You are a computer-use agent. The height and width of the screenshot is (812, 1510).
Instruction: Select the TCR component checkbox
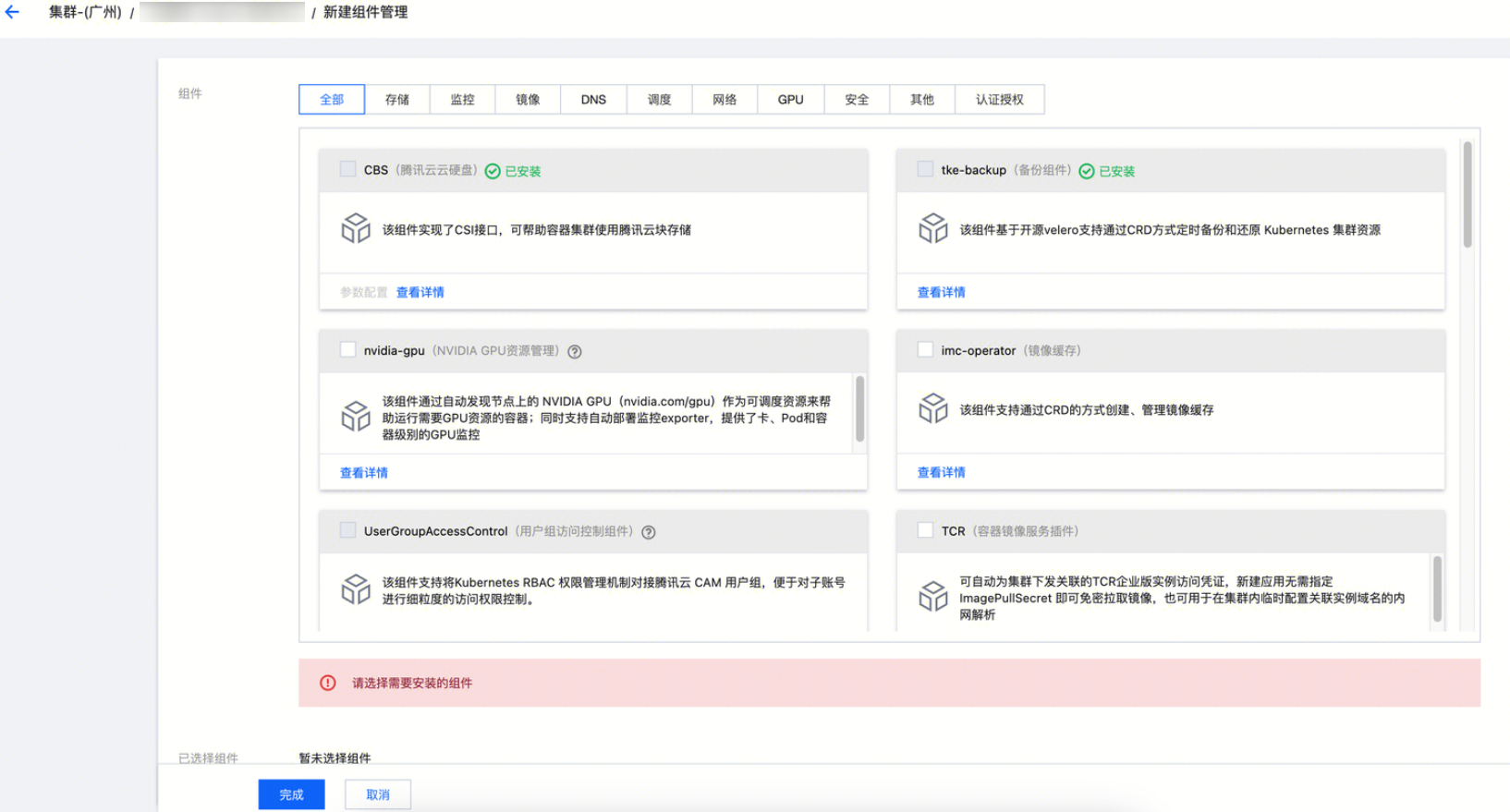(925, 530)
